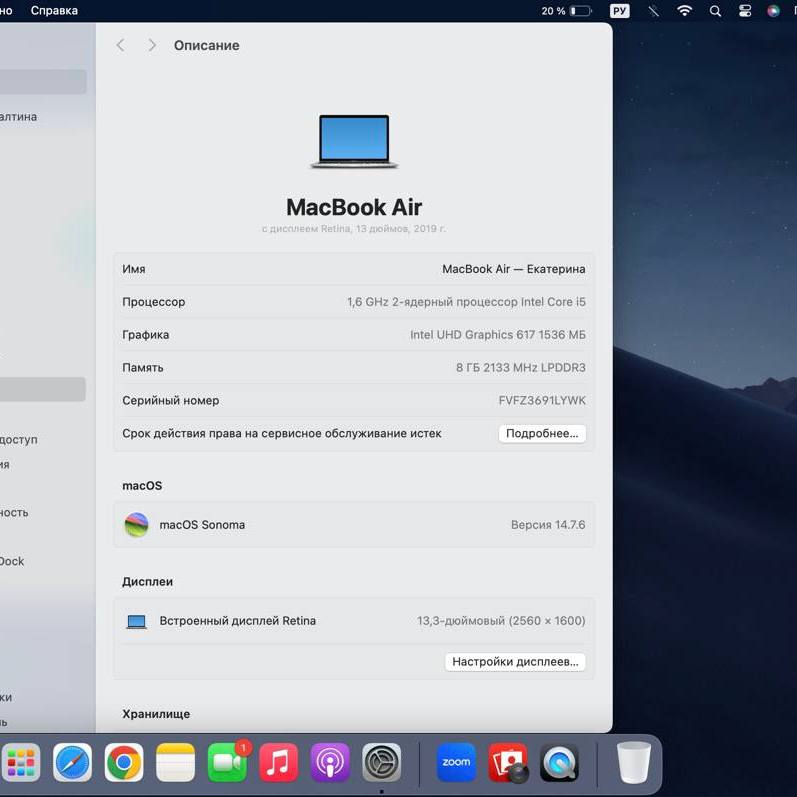
Task: Open the Notes app in the Dock
Action: coord(175,762)
